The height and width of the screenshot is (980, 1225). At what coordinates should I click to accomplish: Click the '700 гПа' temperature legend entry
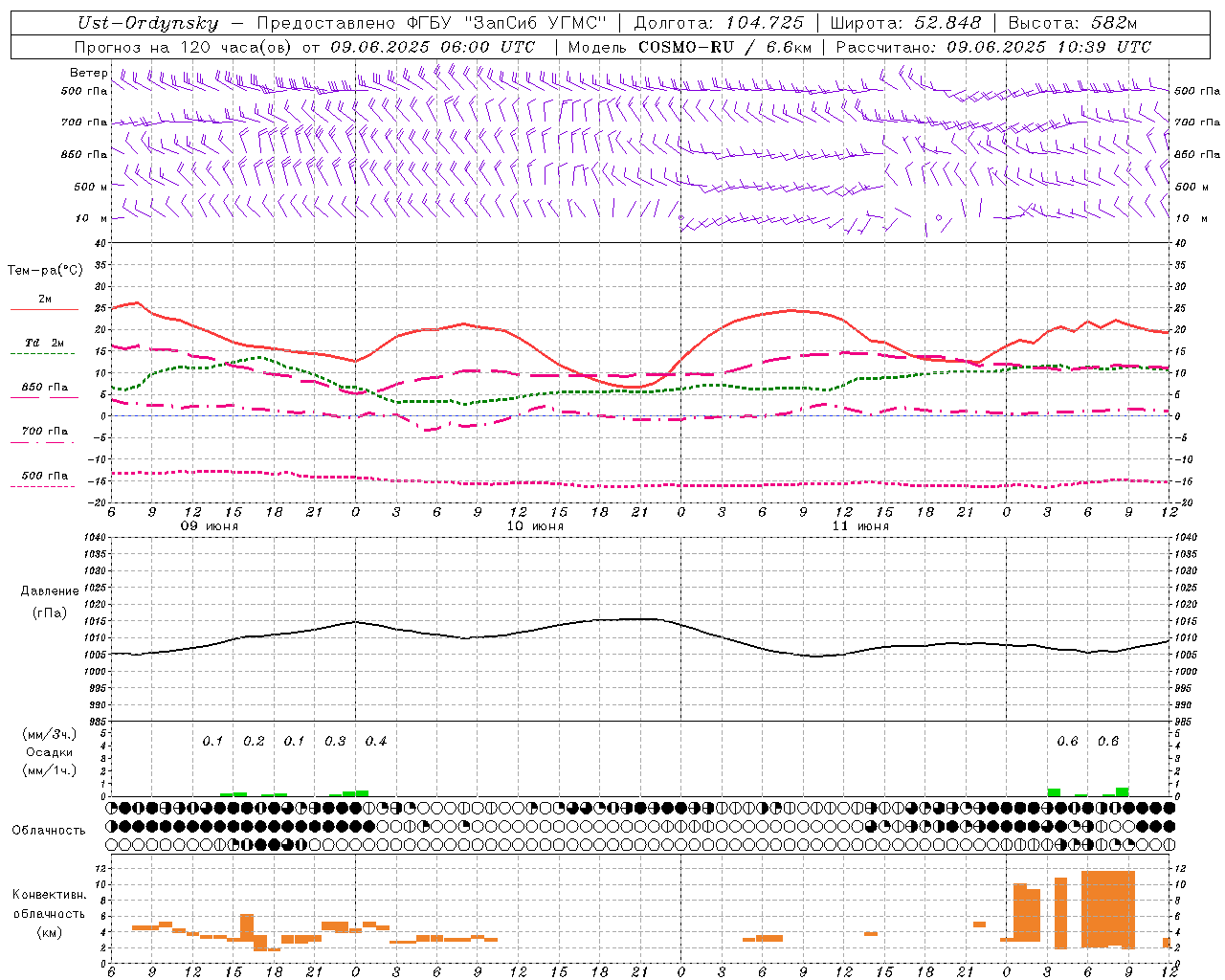44,432
